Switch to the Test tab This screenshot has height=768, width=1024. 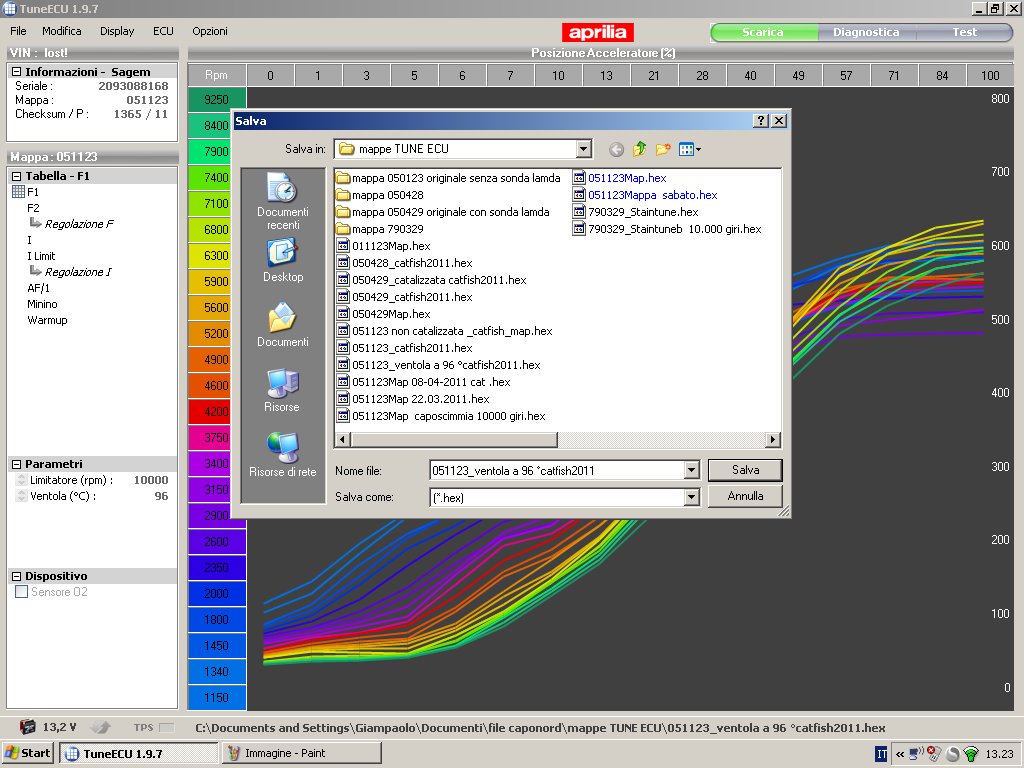pos(964,32)
